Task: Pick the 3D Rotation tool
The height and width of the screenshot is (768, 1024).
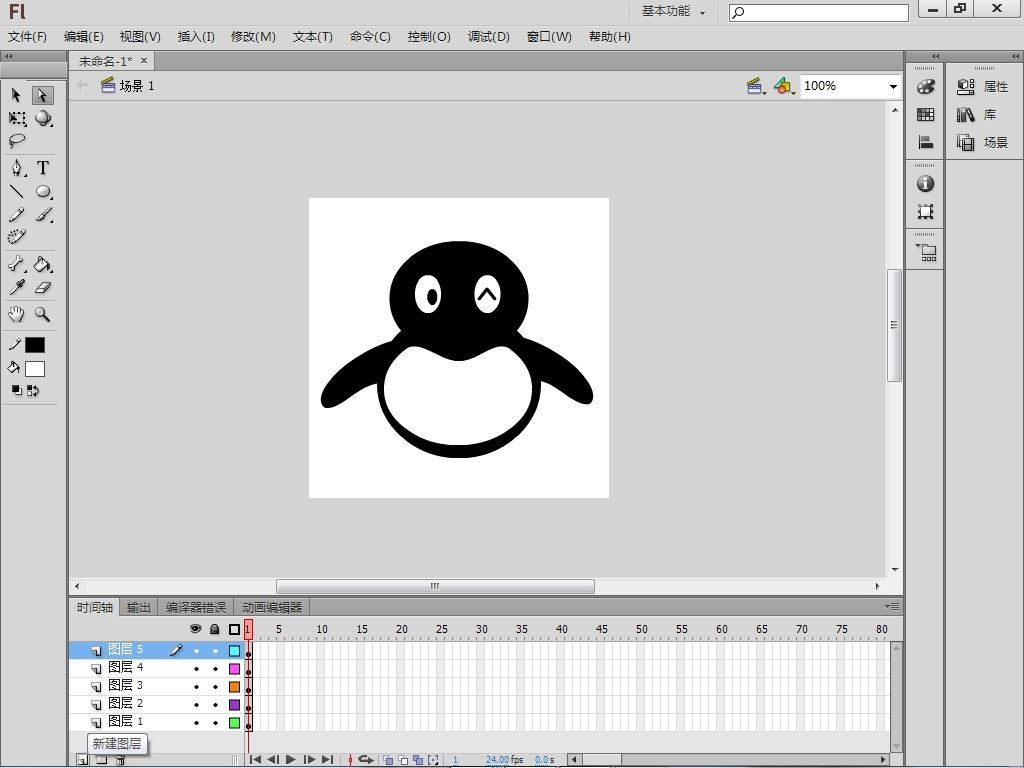Action: [43, 118]
